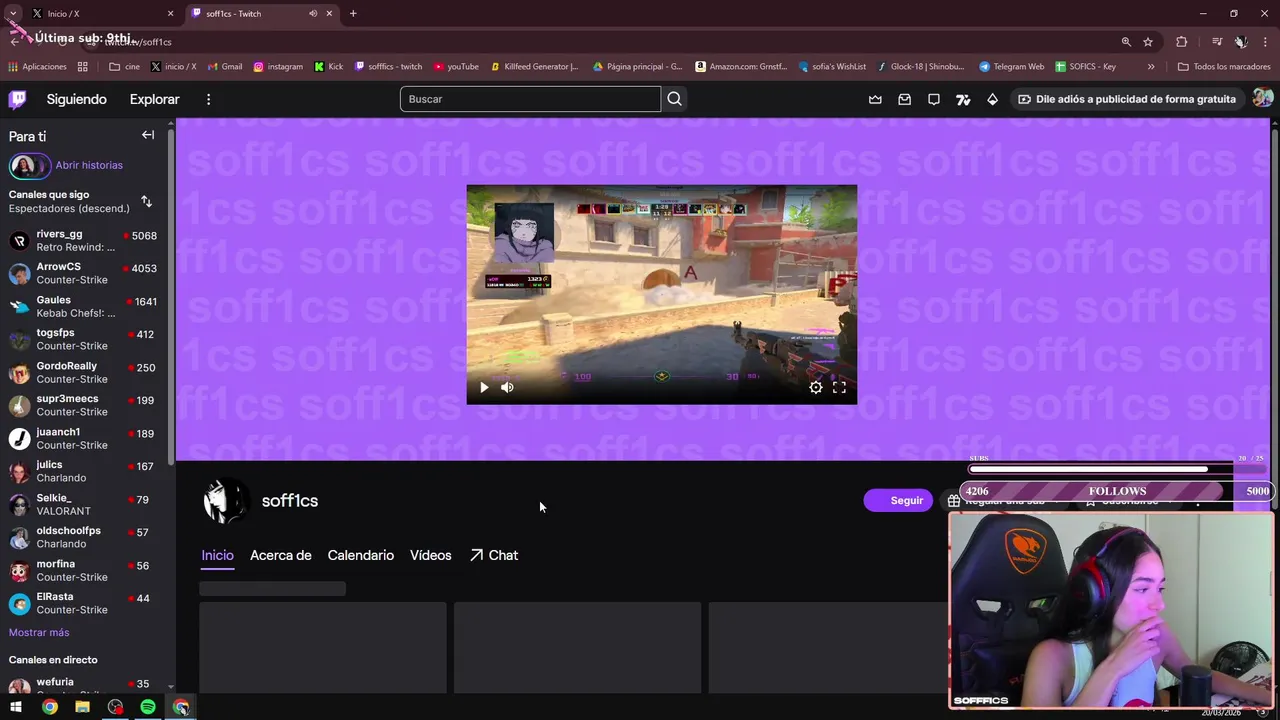Click the Twitch home logo
The width and height of the screenshot is (1280, 720).
pos(17,99)
